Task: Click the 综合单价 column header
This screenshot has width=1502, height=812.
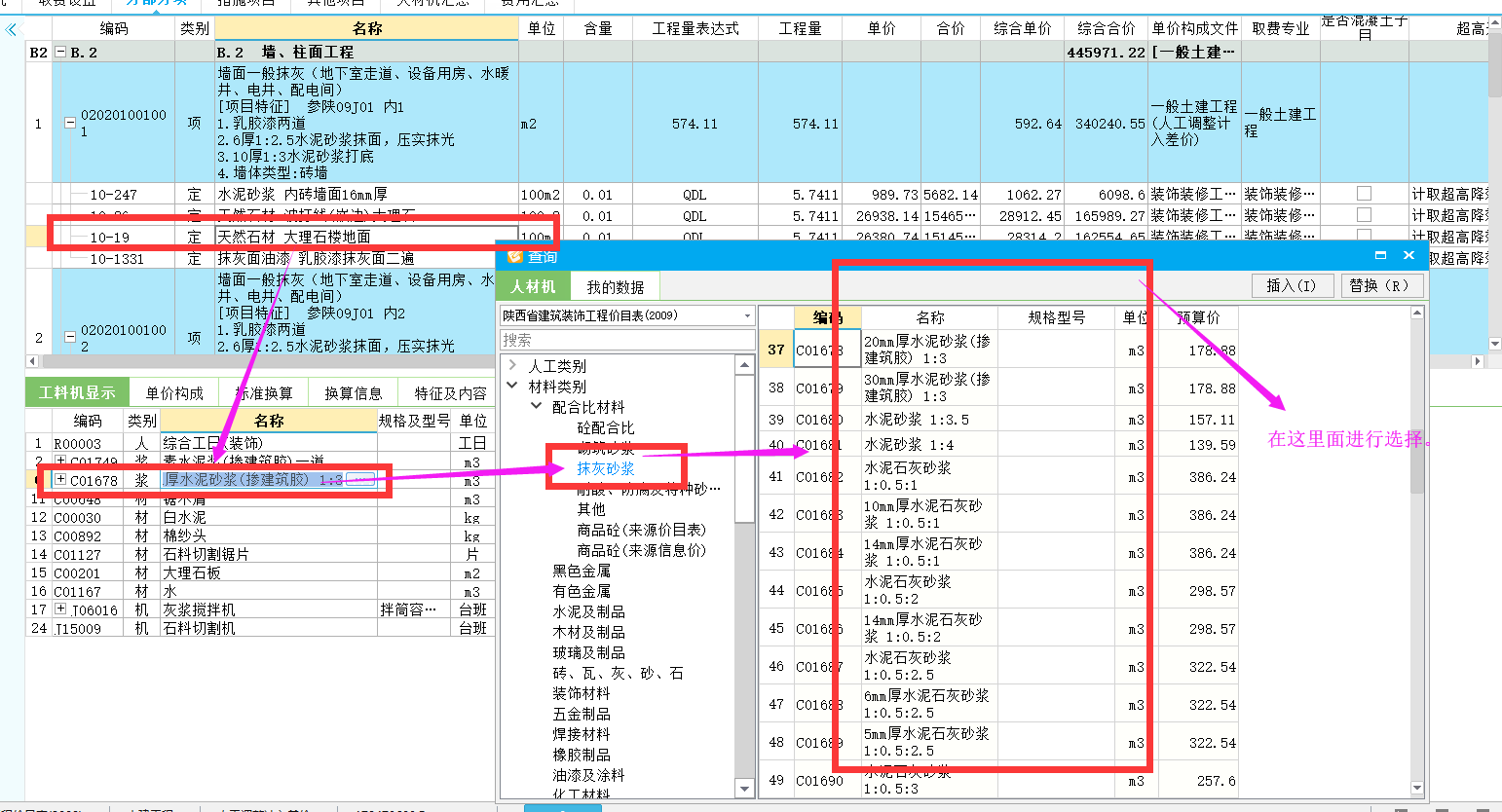Action: (1022, 28)
